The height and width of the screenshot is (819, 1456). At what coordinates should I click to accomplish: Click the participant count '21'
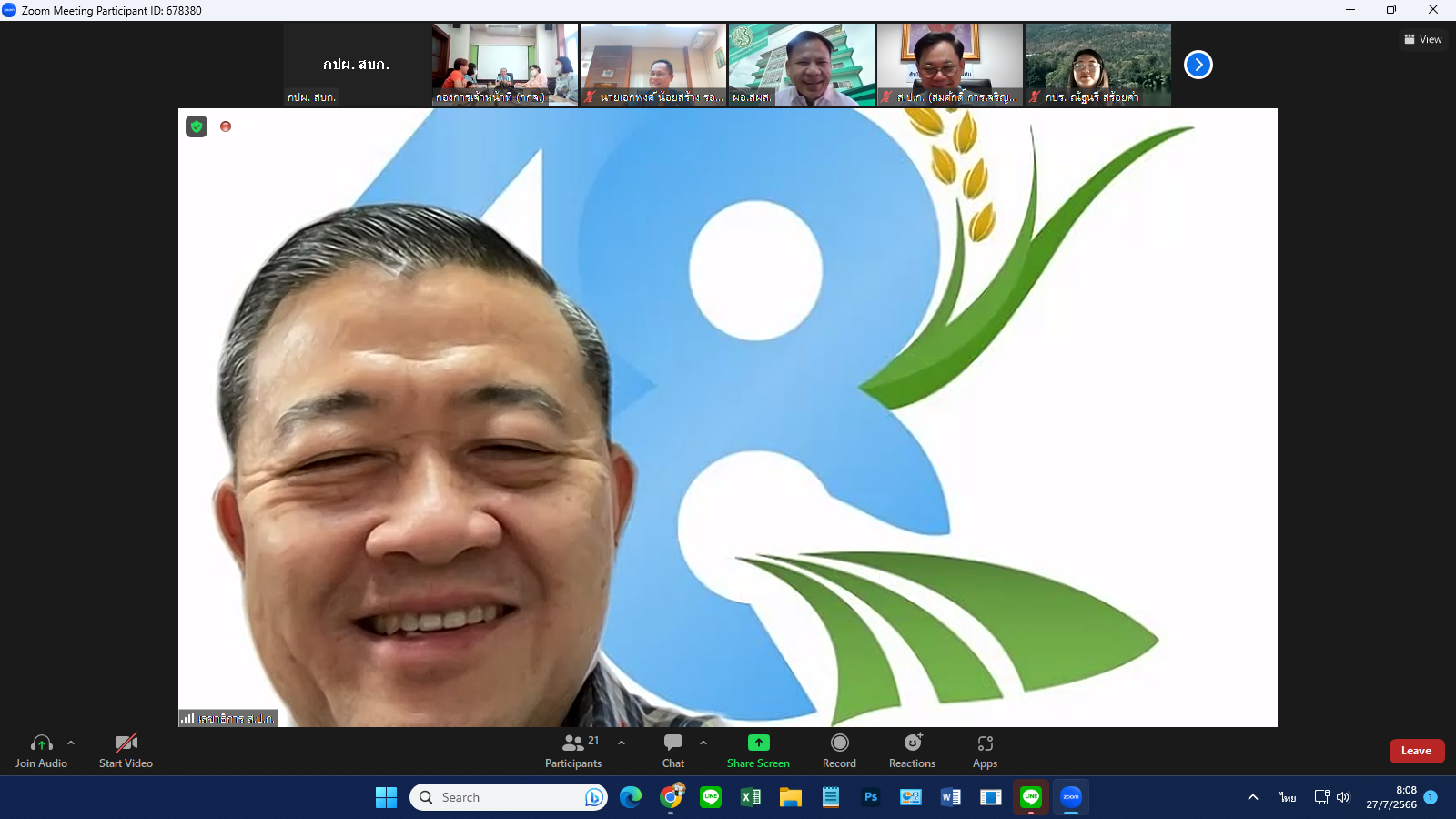point(593,741)
